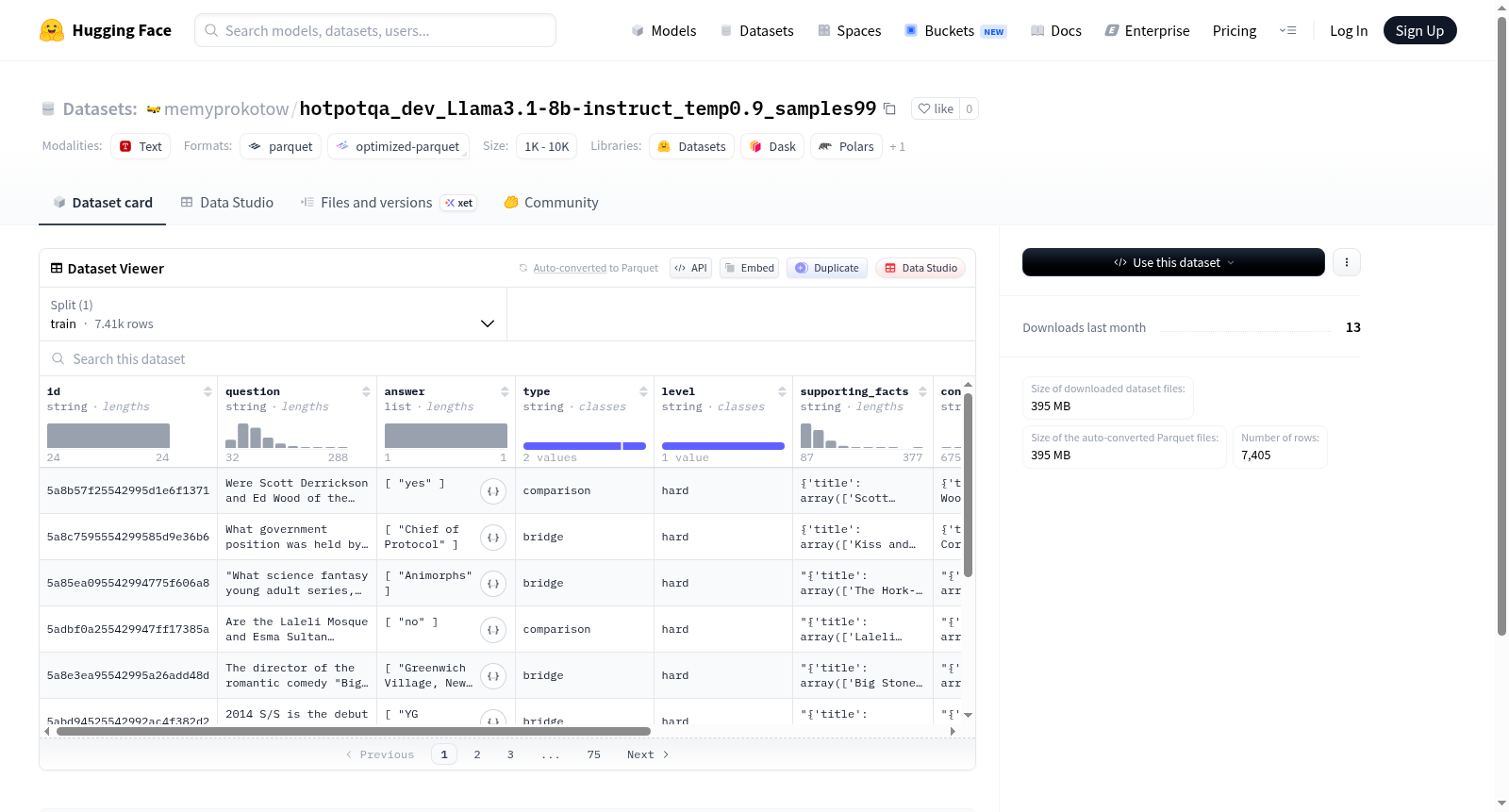Go to Spaces in the navigation
This screenshot has width=1509, height=812.
coord(850,30)
